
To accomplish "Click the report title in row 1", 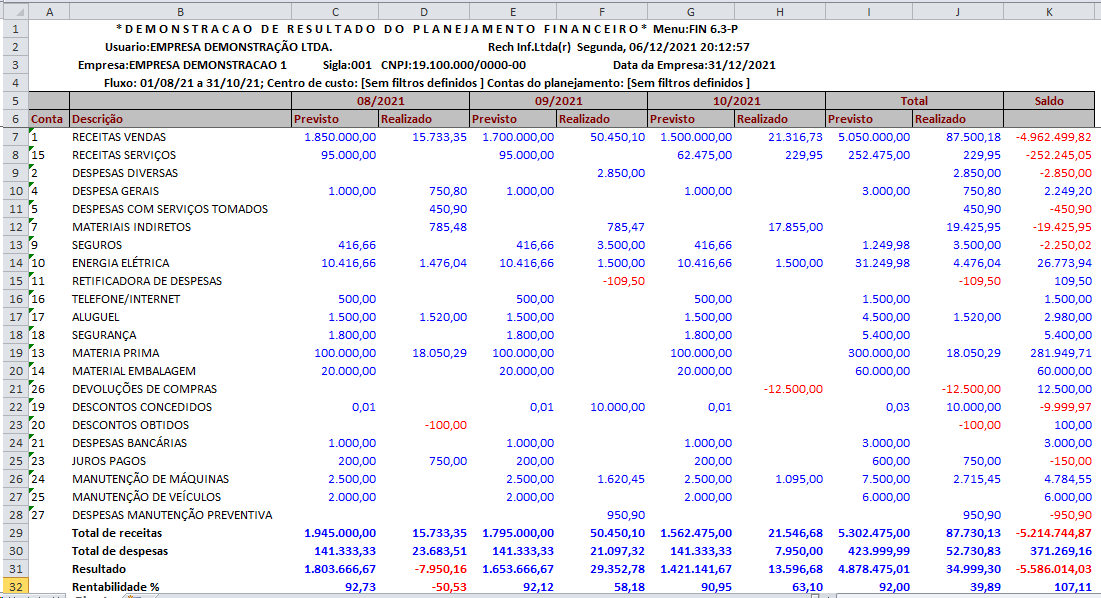I will click(x=380, y=29).
